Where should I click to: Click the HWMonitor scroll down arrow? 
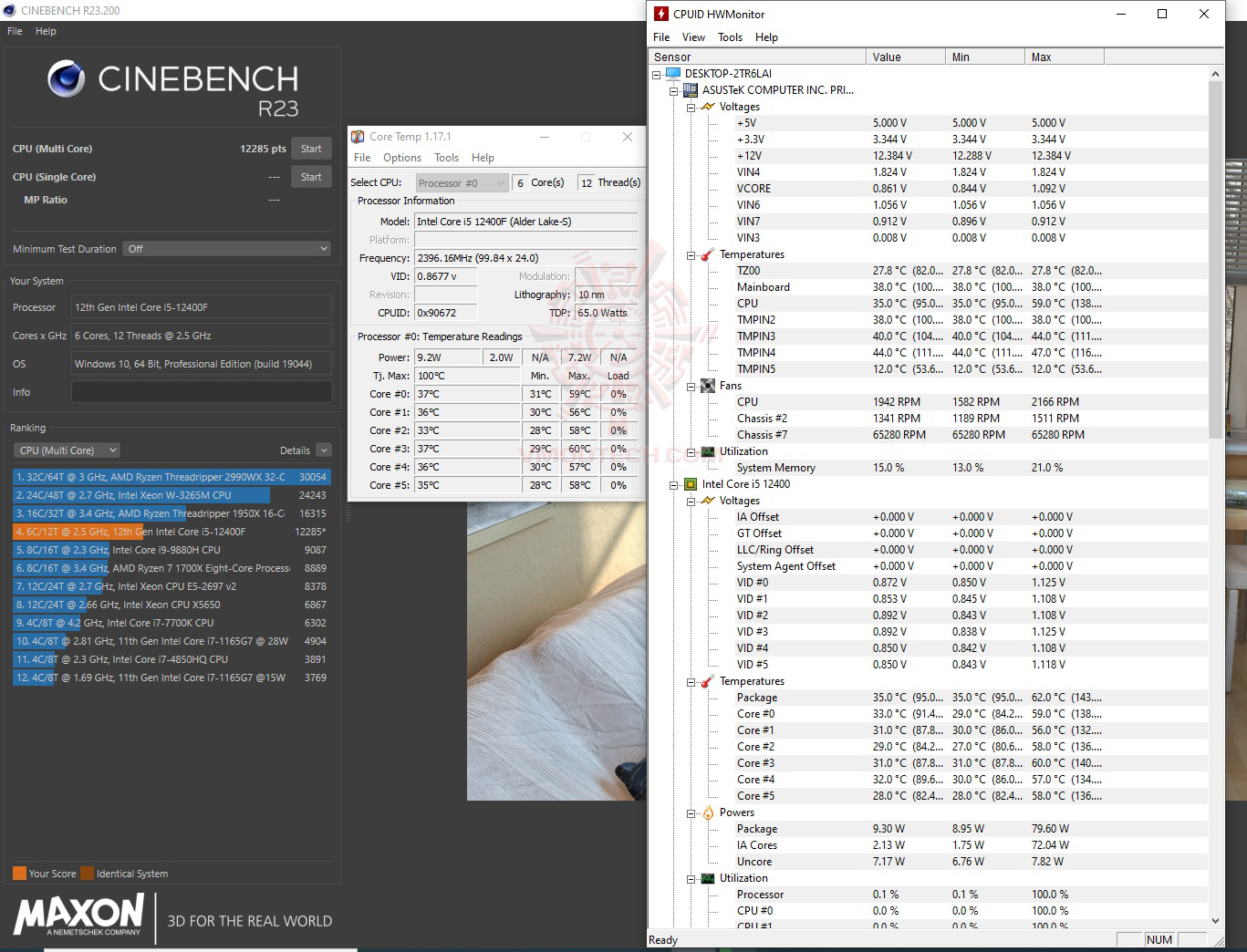pyautogui.click(x=1215, y=921)
